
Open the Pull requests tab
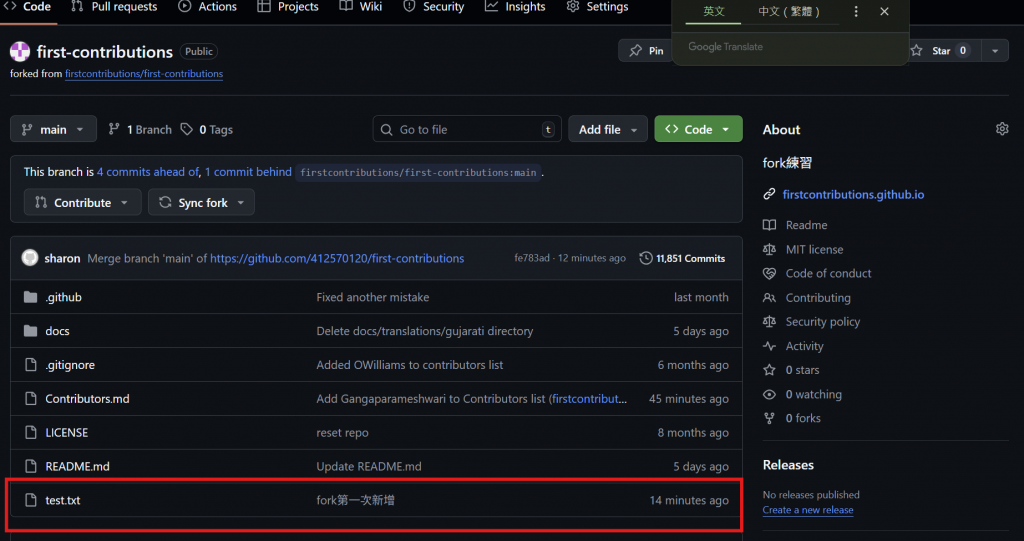114,7
